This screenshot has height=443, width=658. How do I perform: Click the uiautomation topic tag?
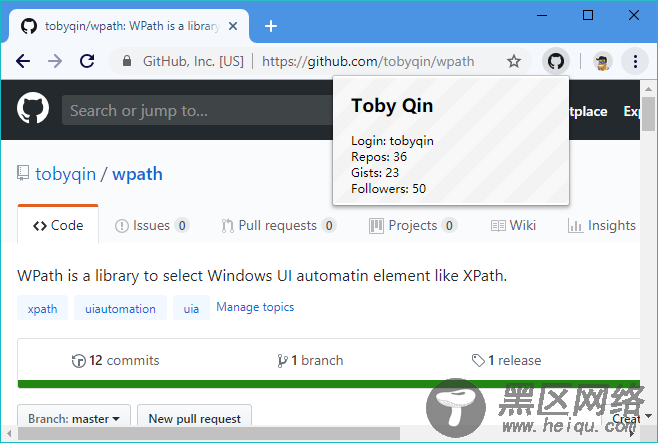pos(120,308)
